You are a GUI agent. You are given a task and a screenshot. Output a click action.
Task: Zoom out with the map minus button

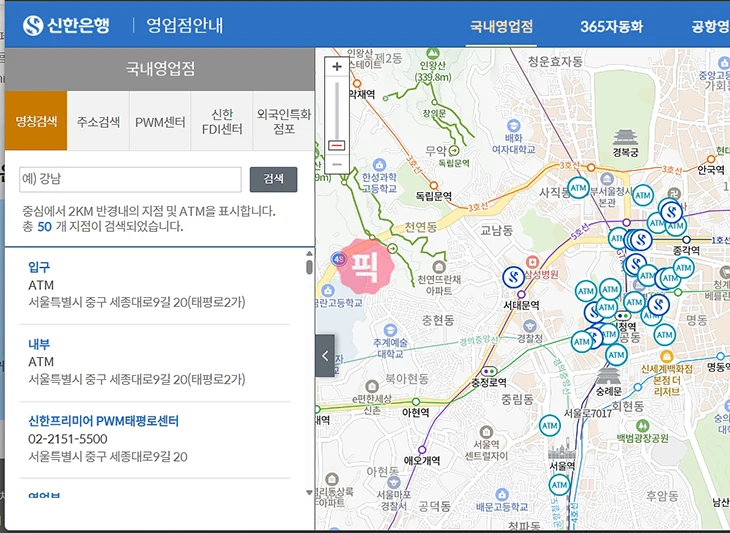(x=337, y=164)
